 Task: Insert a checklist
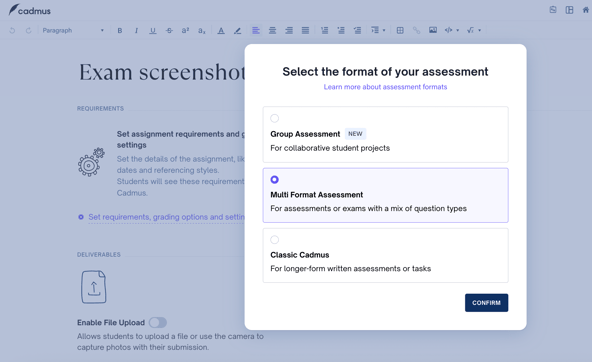357,30
